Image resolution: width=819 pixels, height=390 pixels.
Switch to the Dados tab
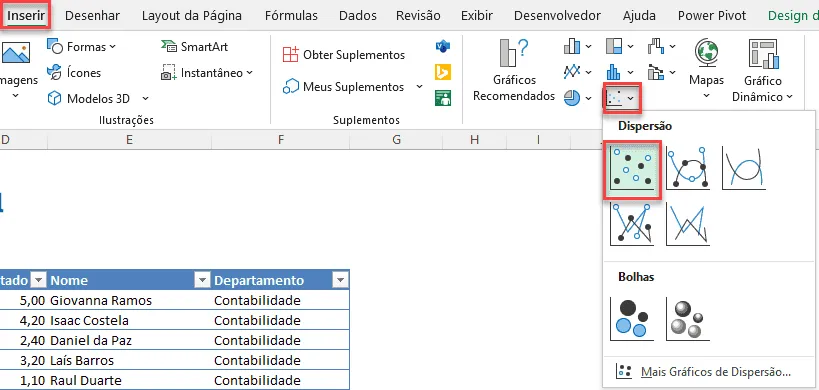358,16
